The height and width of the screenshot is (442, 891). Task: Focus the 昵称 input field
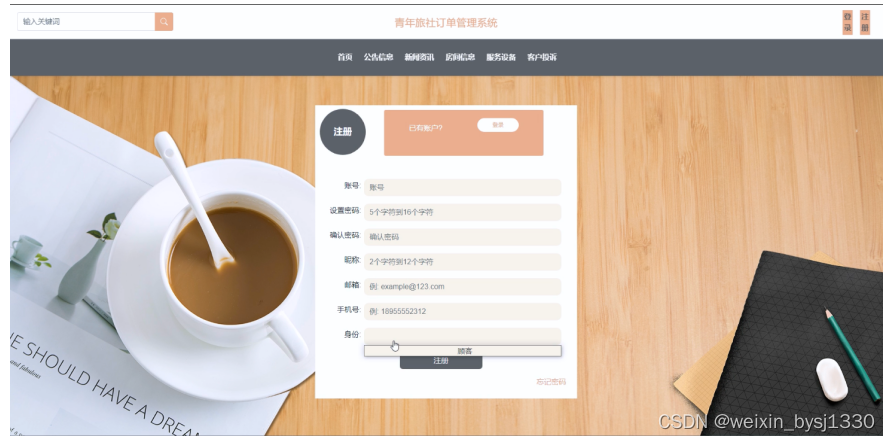point(463,262)
